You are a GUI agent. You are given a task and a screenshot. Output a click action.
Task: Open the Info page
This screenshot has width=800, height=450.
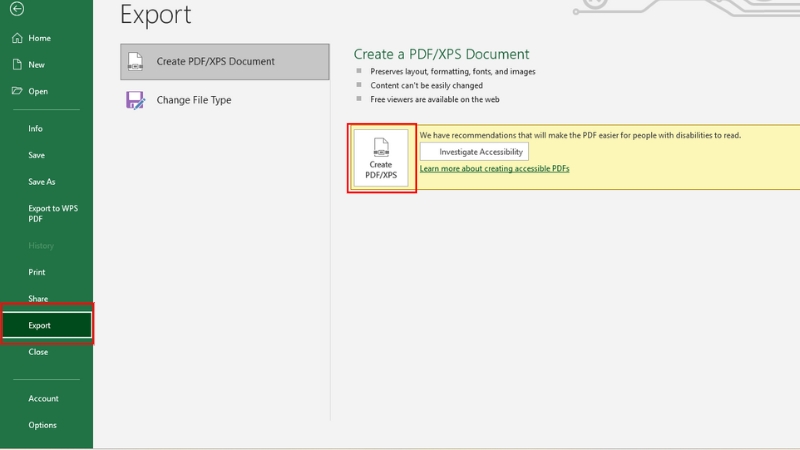[x=35, y=129]
